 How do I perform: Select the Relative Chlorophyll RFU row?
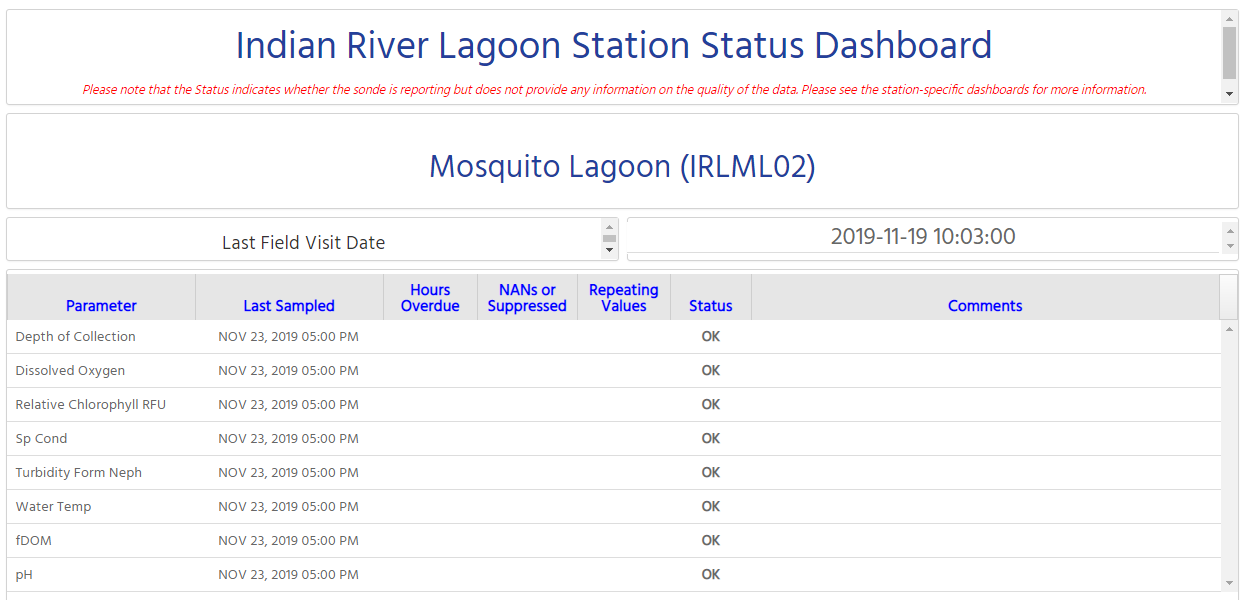point(91,405)
